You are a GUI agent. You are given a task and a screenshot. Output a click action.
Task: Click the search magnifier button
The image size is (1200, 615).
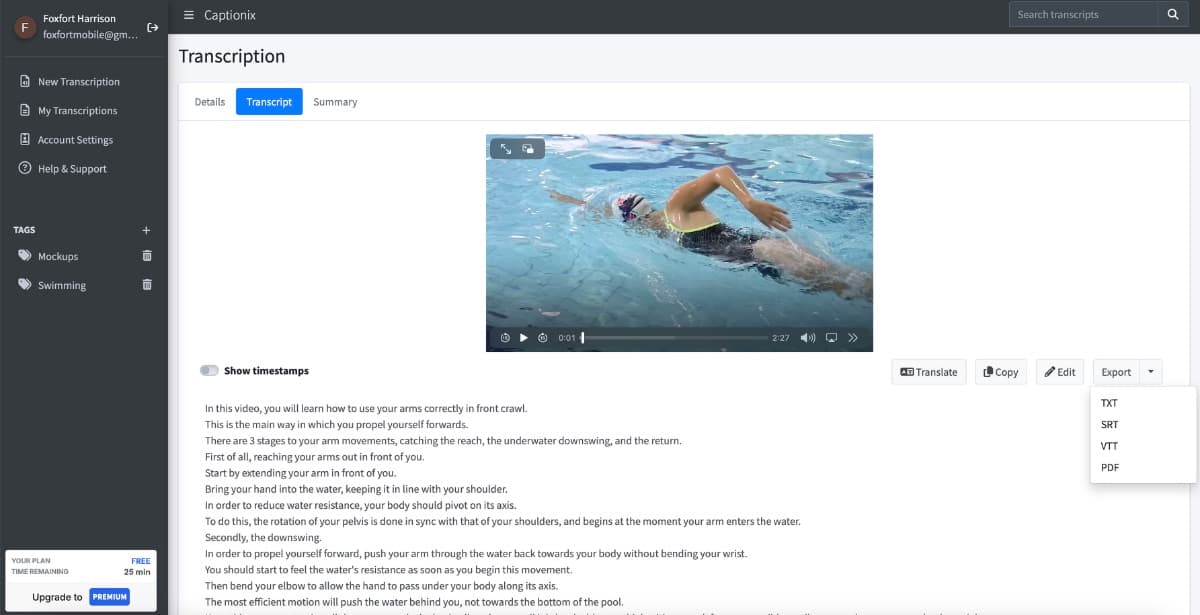[x=1173, y=14]
